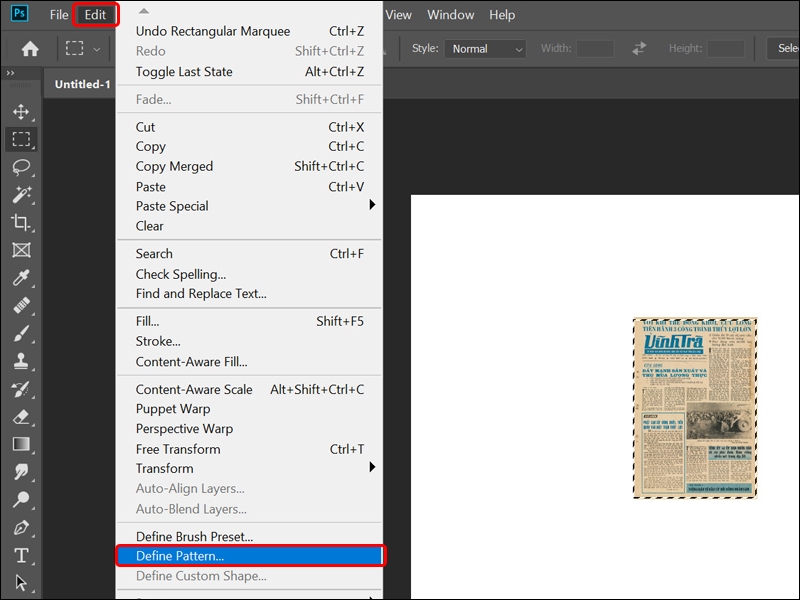Select the Move tool

coord(21,111)
